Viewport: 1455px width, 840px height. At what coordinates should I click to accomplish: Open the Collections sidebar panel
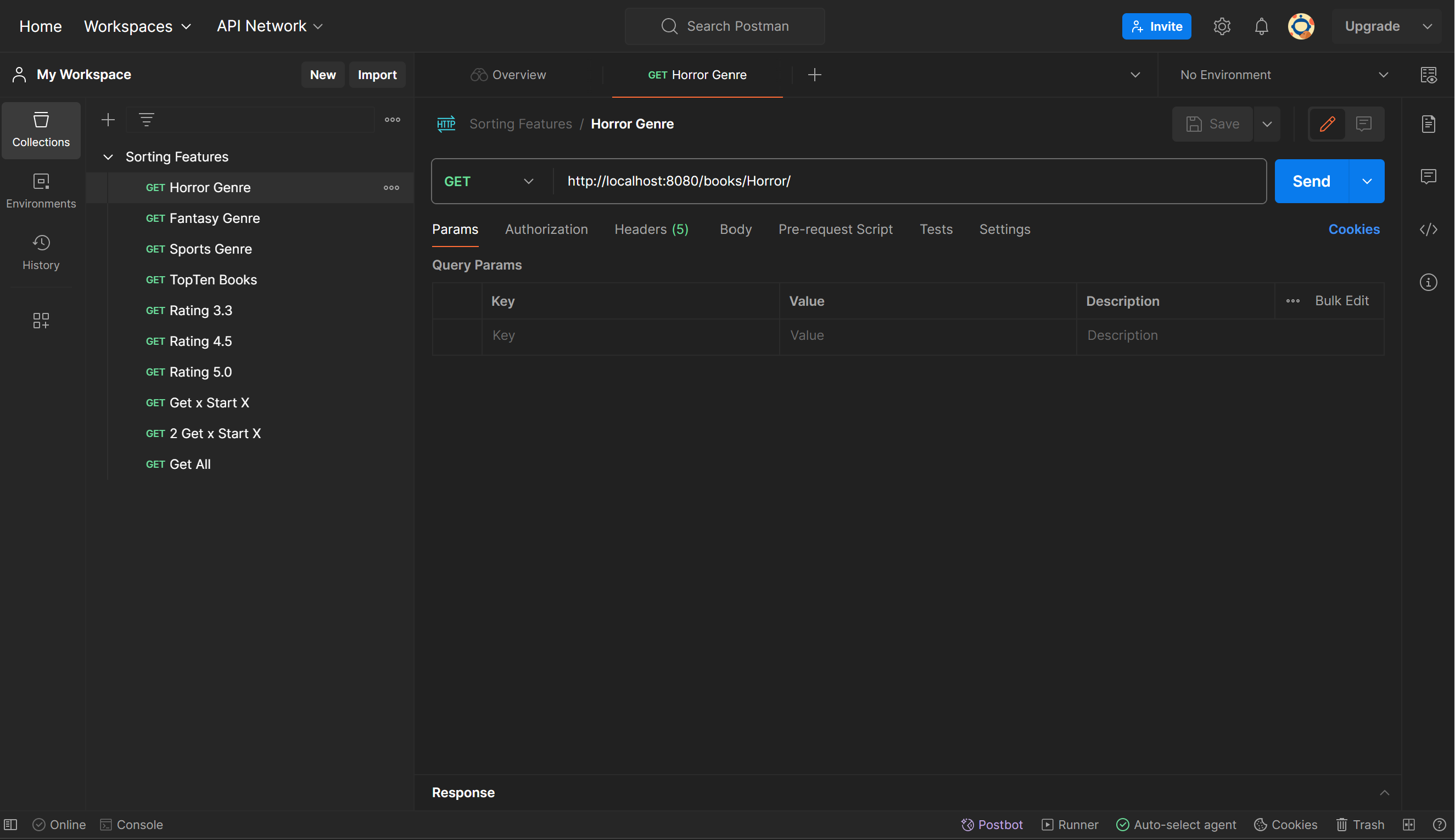(x=41, y=130)
